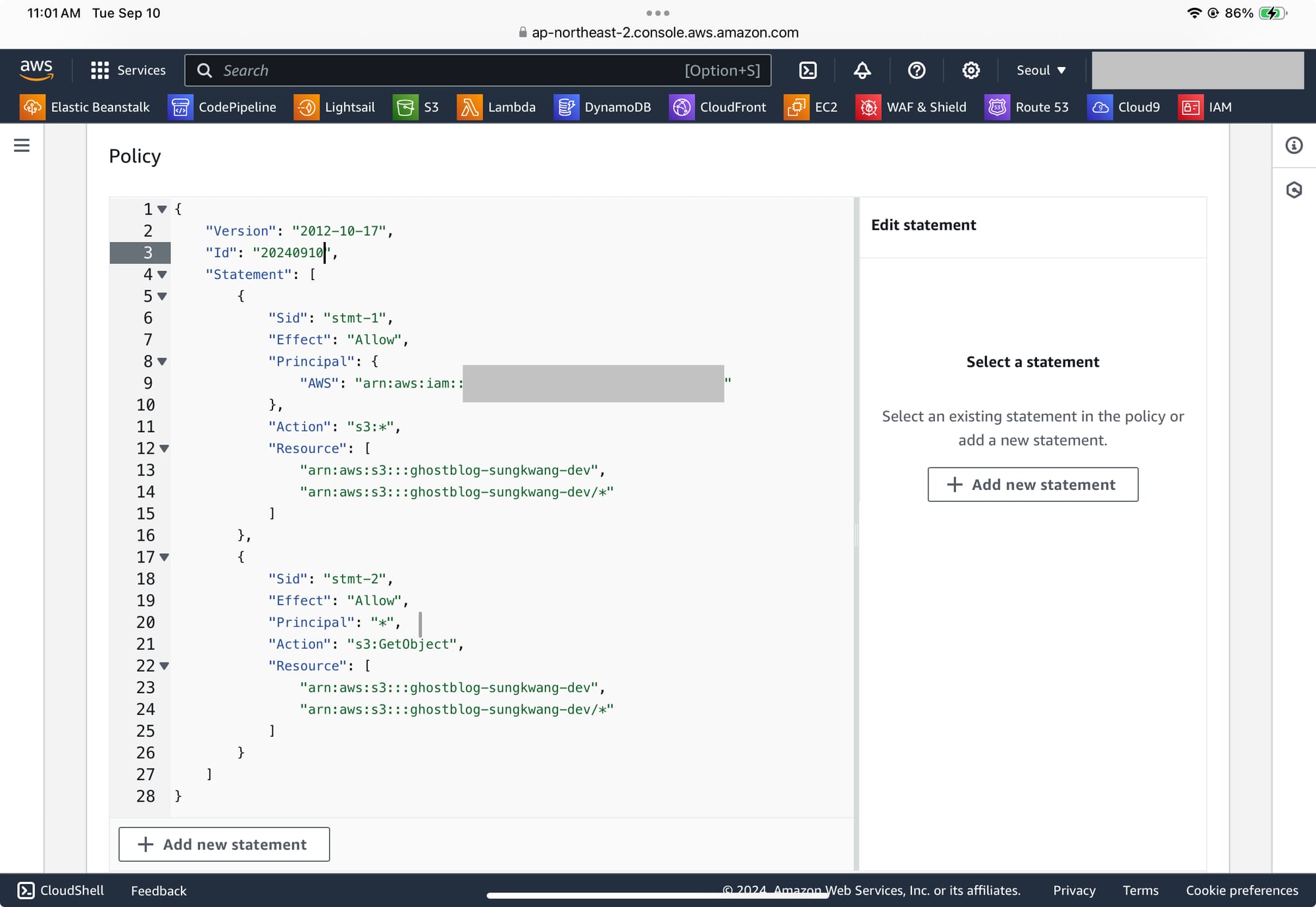Click the Edit statement heading
The image size is (1316, 907).
tap(923, 225)
